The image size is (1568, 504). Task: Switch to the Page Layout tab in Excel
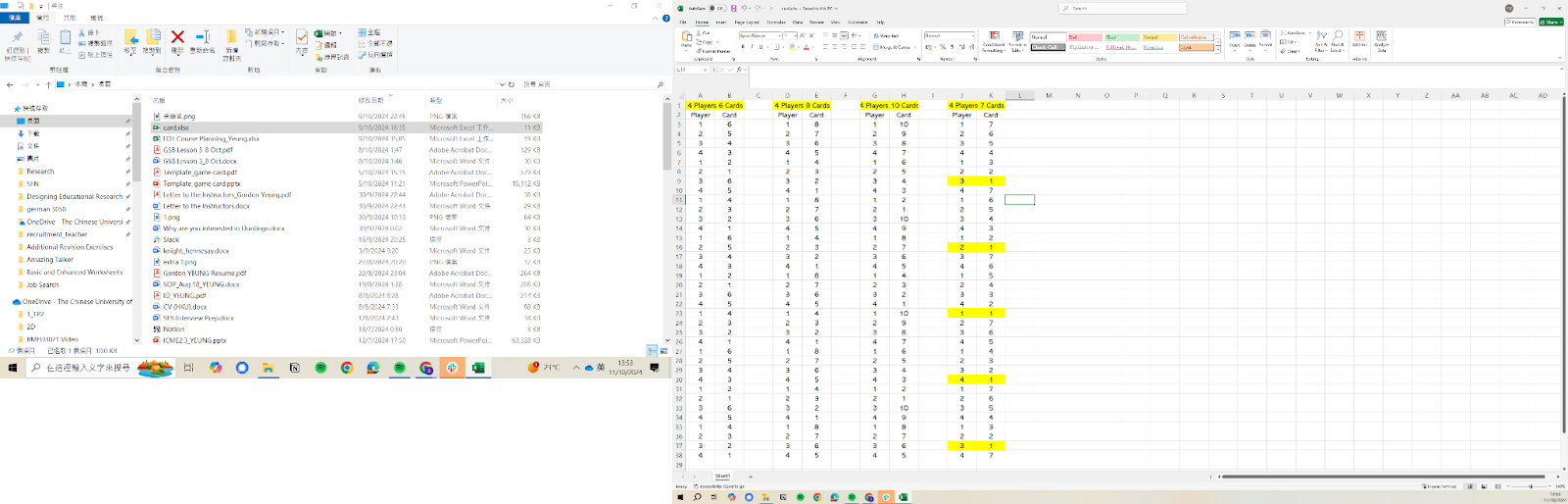click(x=747, y=22)
